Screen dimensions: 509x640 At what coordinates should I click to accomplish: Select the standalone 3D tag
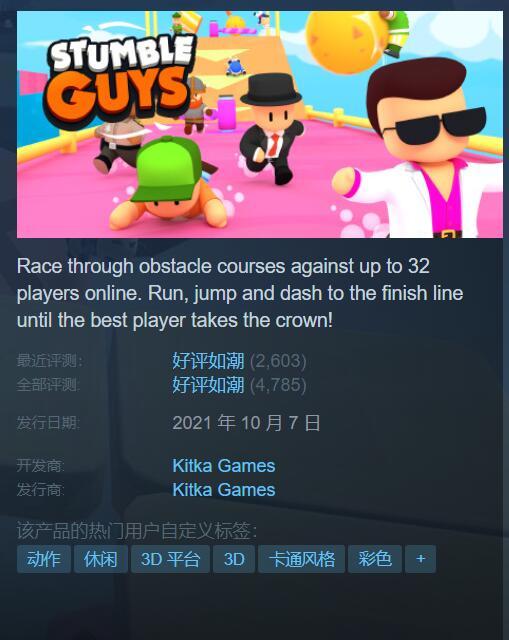234,559
